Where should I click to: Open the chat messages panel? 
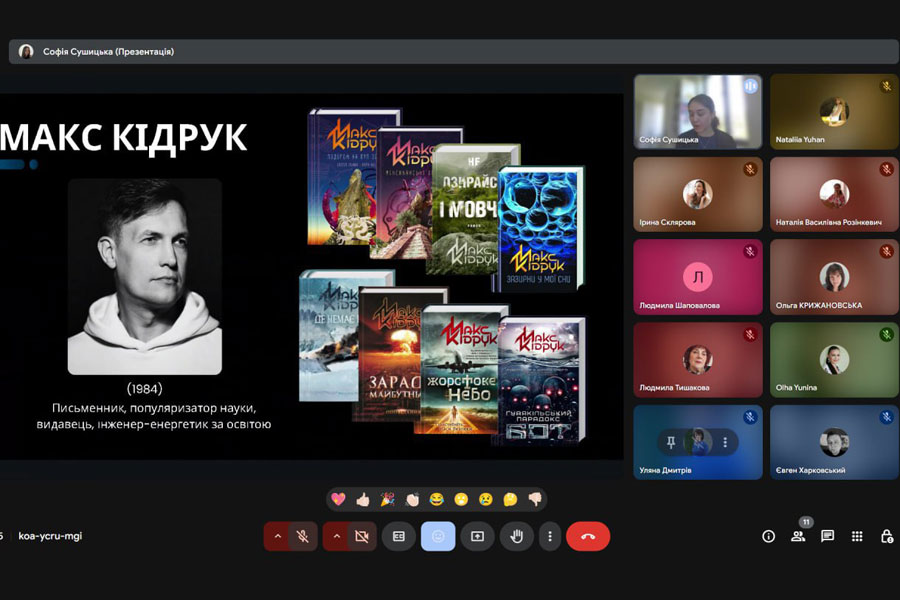[x=827, y=536]
